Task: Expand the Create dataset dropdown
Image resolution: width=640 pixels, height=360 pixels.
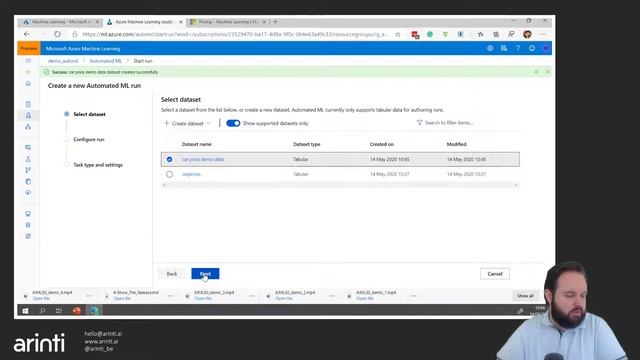Action: tap(187, 123)
